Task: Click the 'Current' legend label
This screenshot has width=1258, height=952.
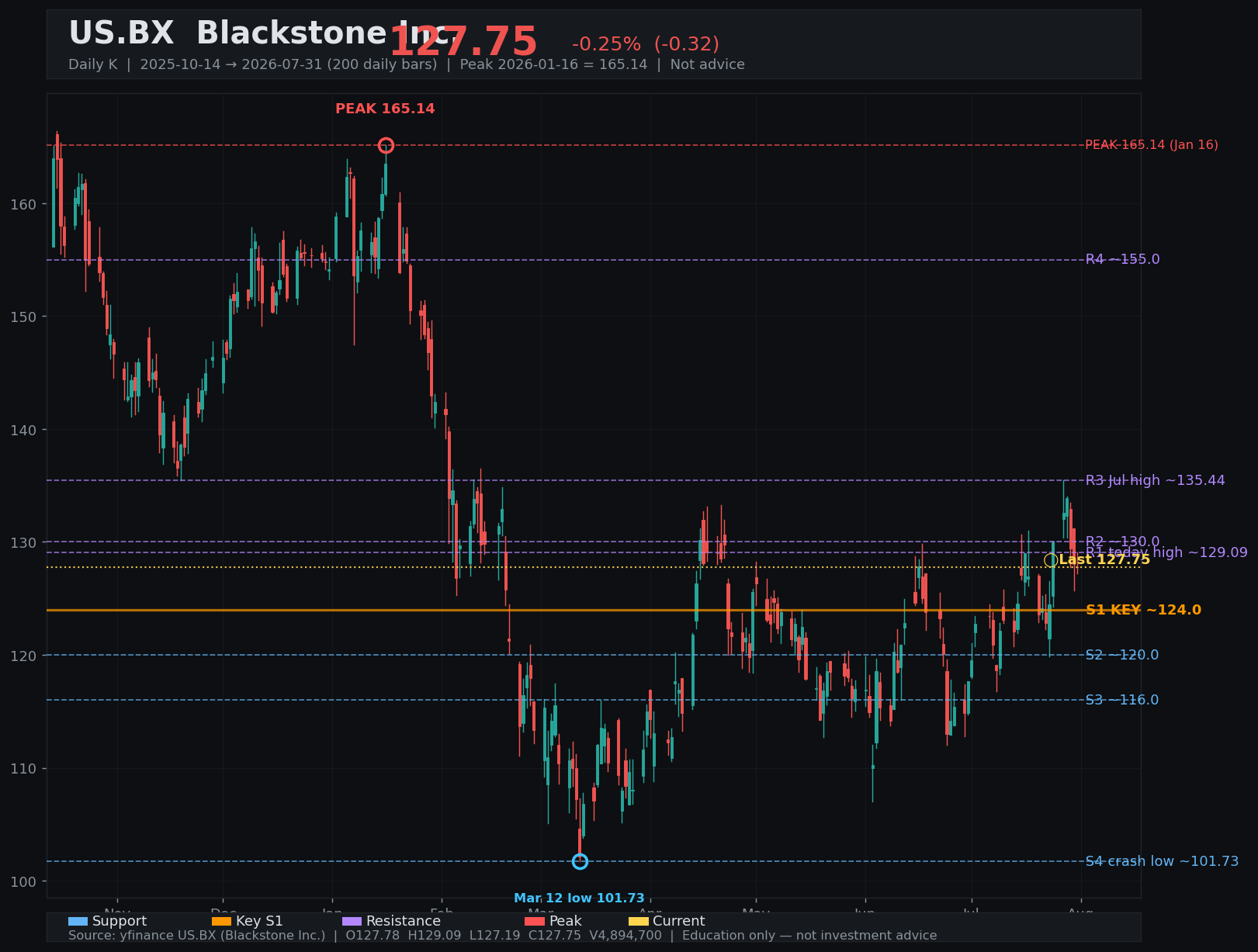Action: (679, 921)
